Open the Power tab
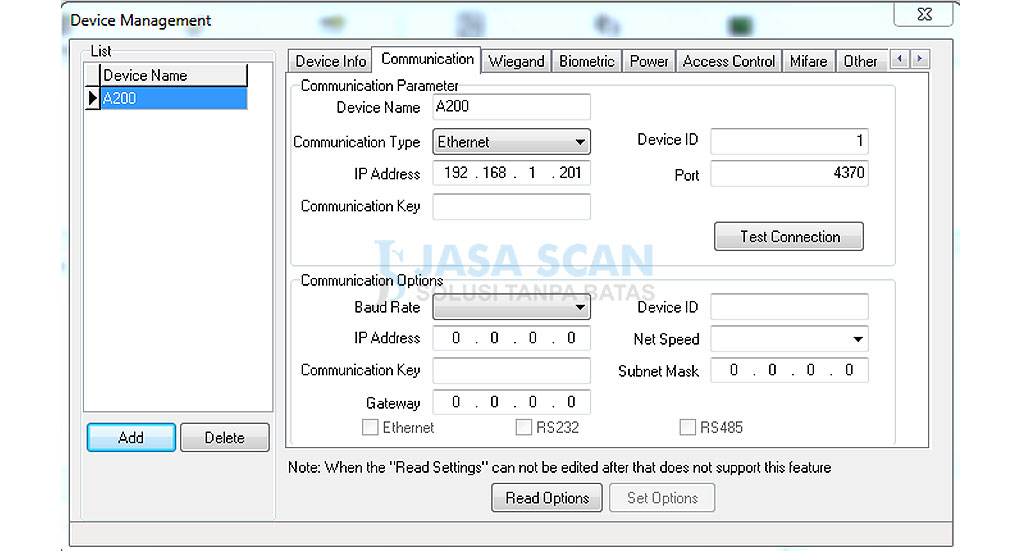 pos(649,61)
